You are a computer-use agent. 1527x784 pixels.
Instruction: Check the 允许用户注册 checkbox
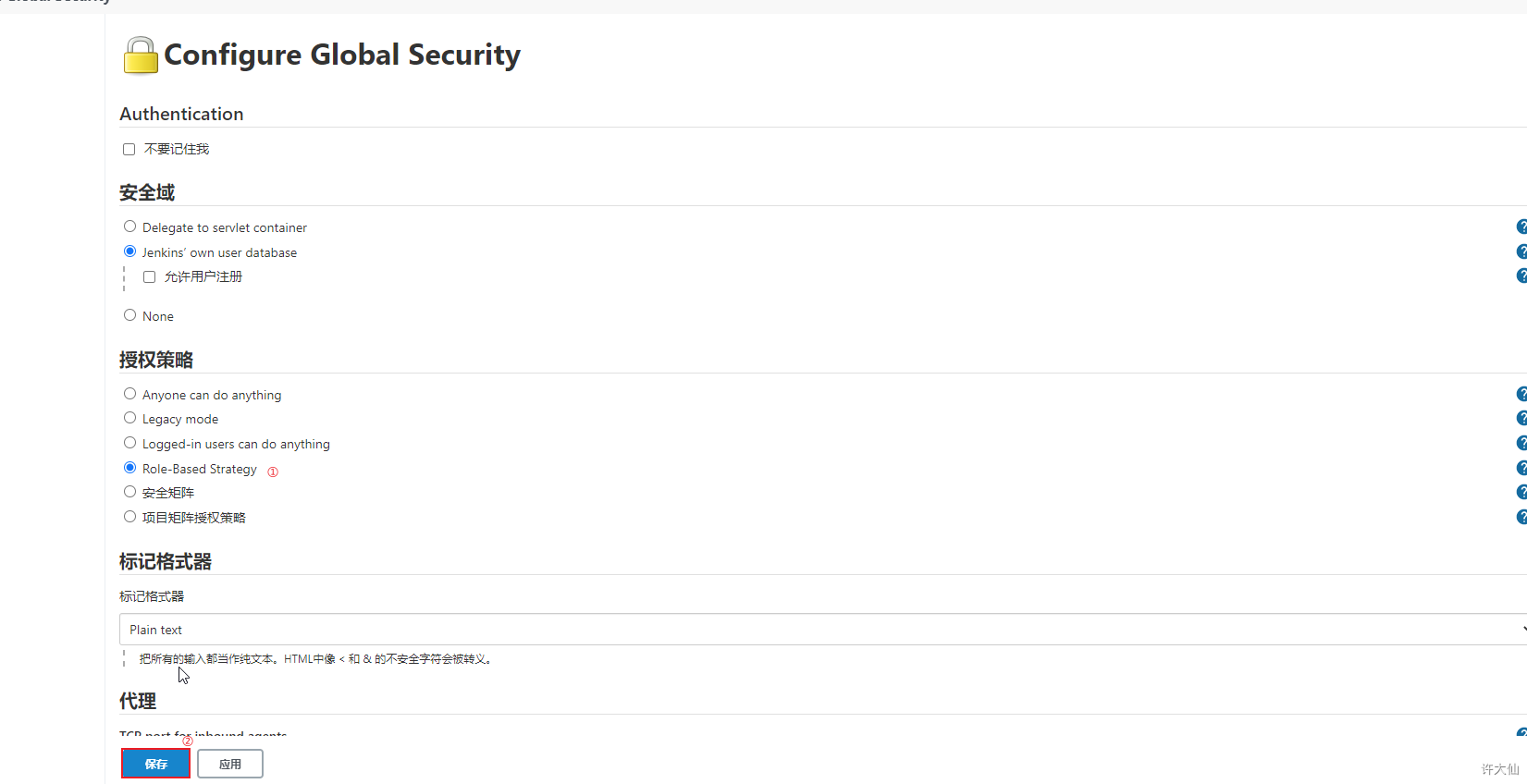pyautogui.click(x=149, y=277)
